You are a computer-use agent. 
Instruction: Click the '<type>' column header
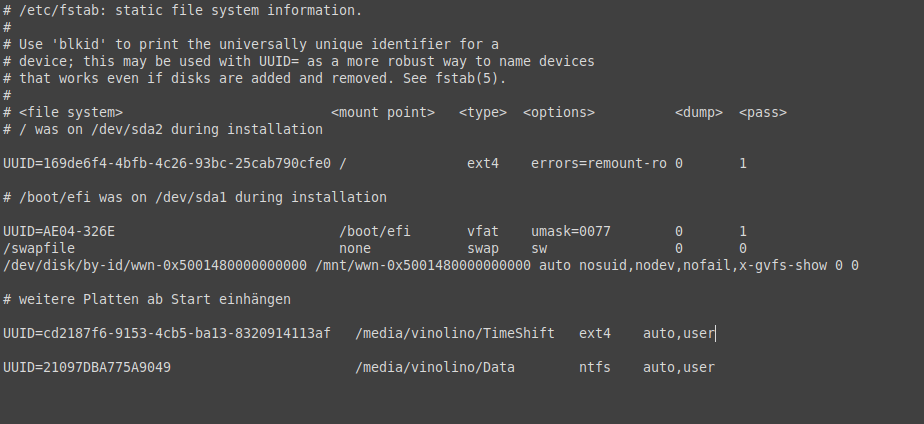(482, 112)
